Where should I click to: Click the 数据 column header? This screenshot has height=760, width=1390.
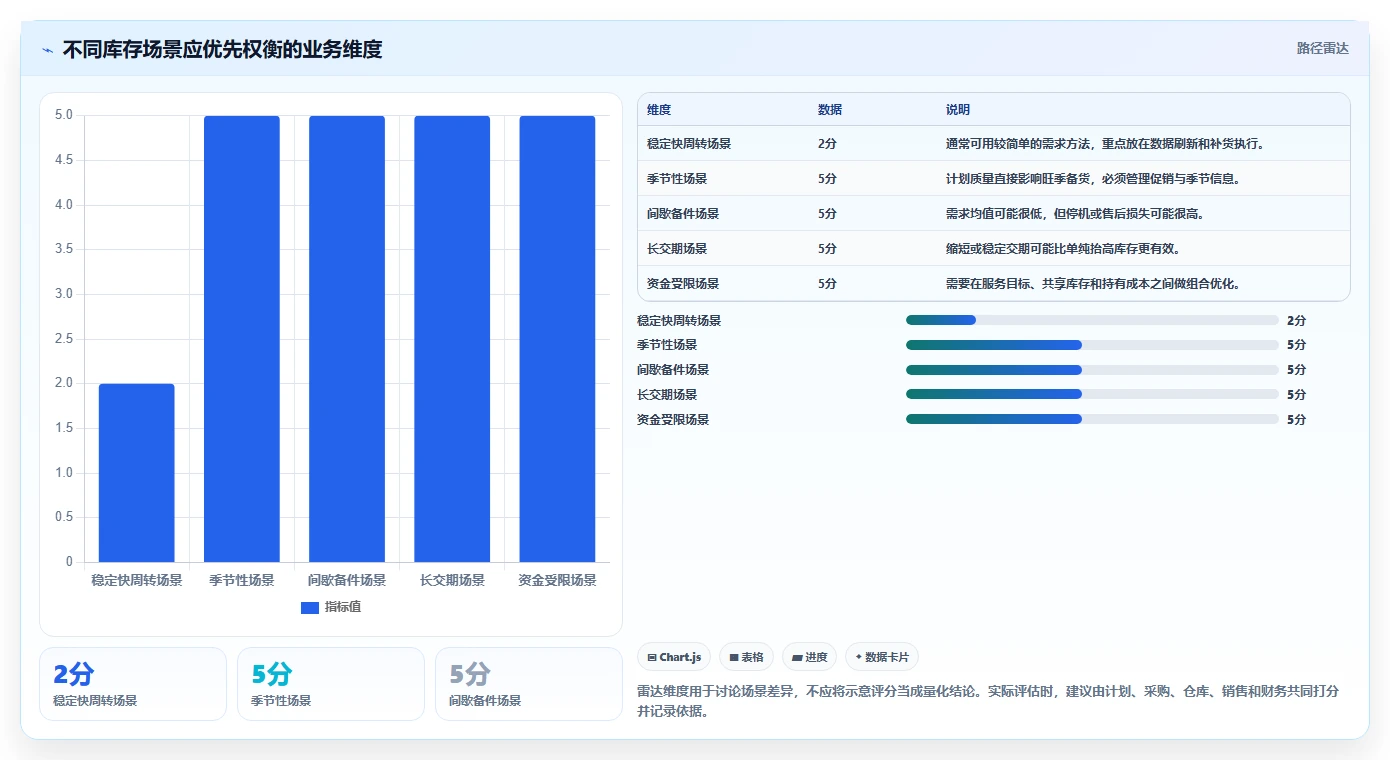tap(830, 110)
